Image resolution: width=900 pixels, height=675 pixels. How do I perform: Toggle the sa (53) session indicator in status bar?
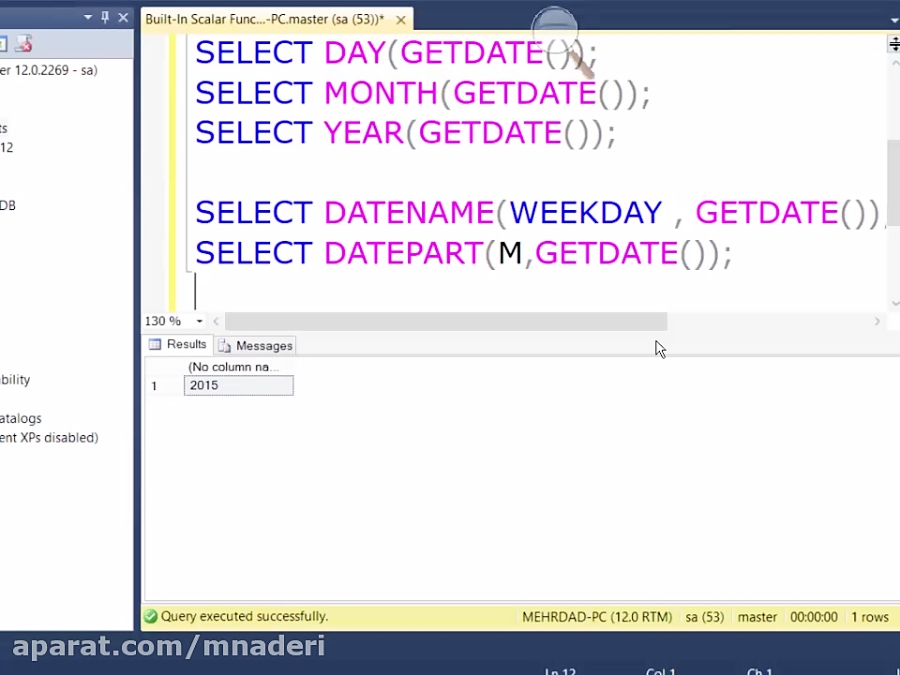coord(704,617)
